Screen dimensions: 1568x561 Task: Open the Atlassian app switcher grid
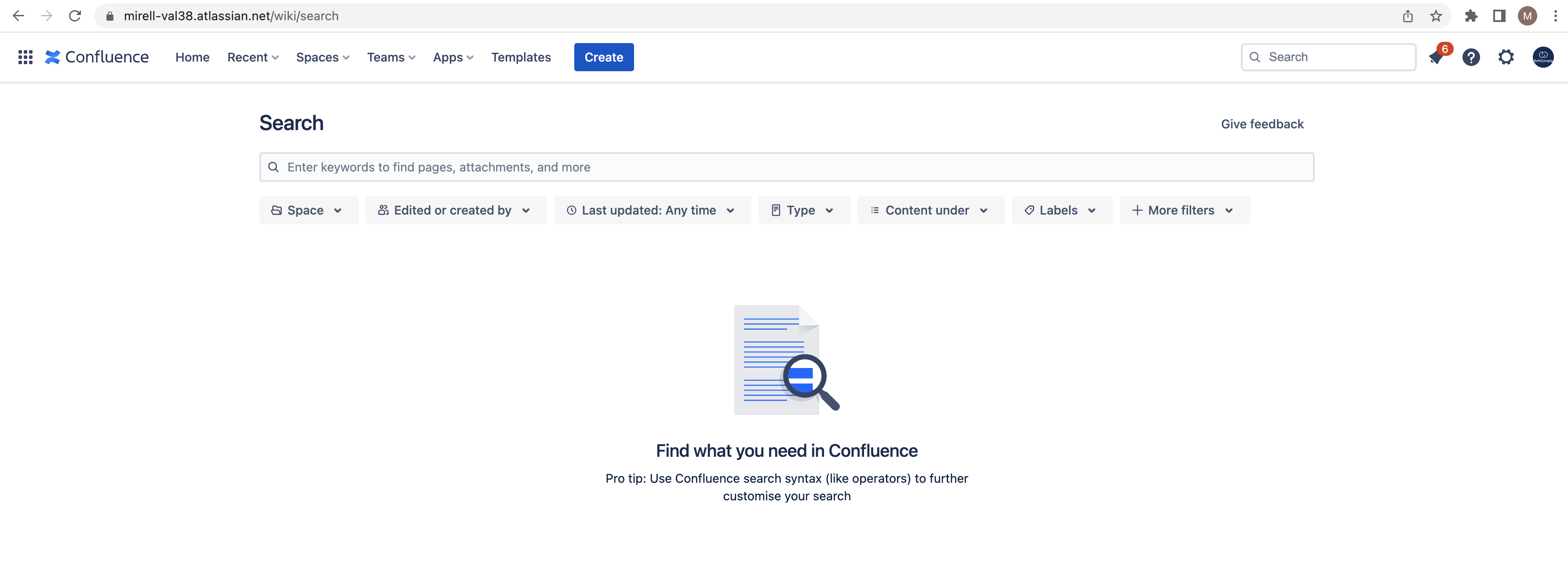coord(25,57)
